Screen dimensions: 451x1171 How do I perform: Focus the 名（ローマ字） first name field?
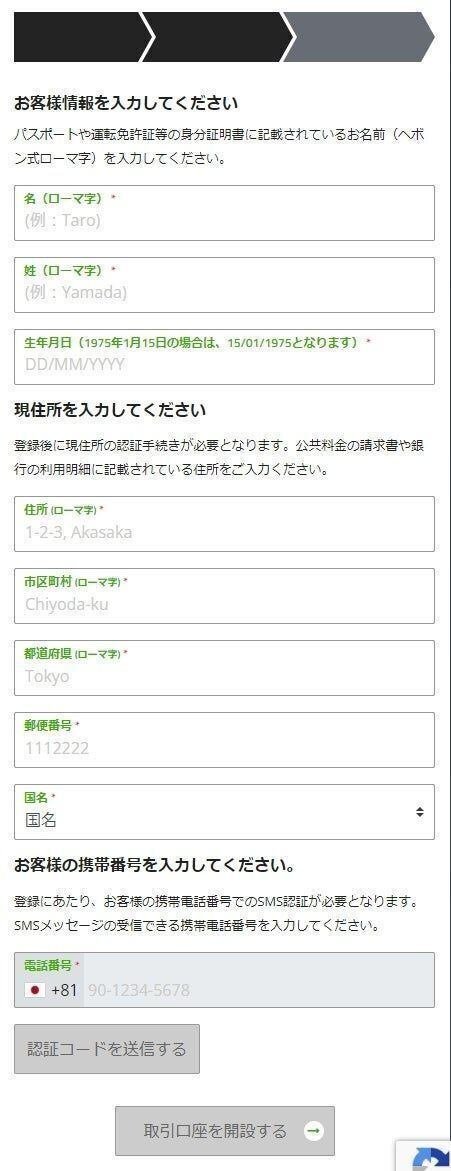[224, 213]
